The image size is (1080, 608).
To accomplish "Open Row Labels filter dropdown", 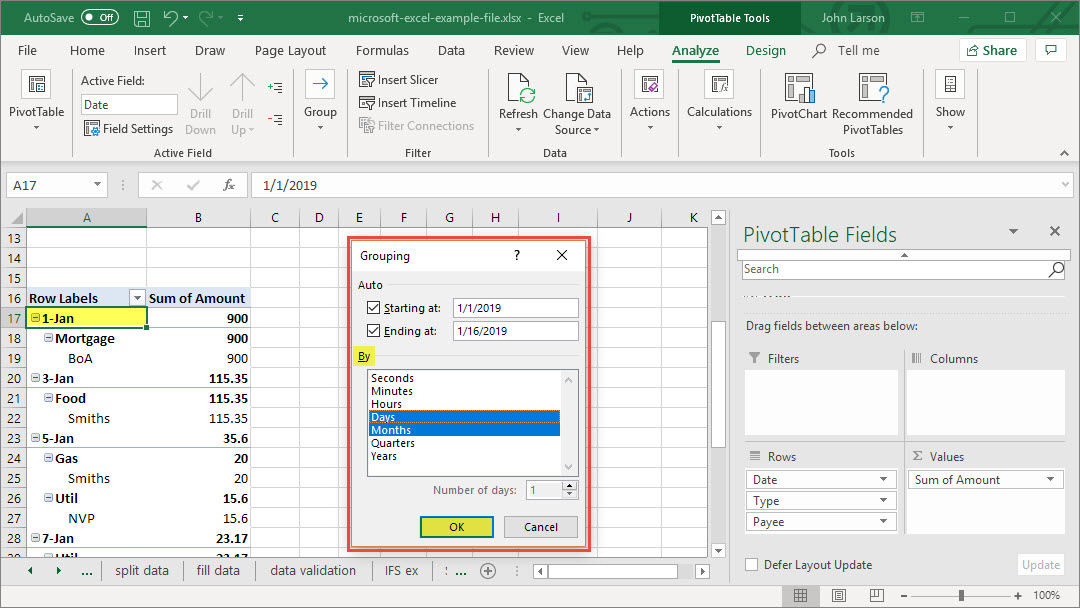I will 137,298.
